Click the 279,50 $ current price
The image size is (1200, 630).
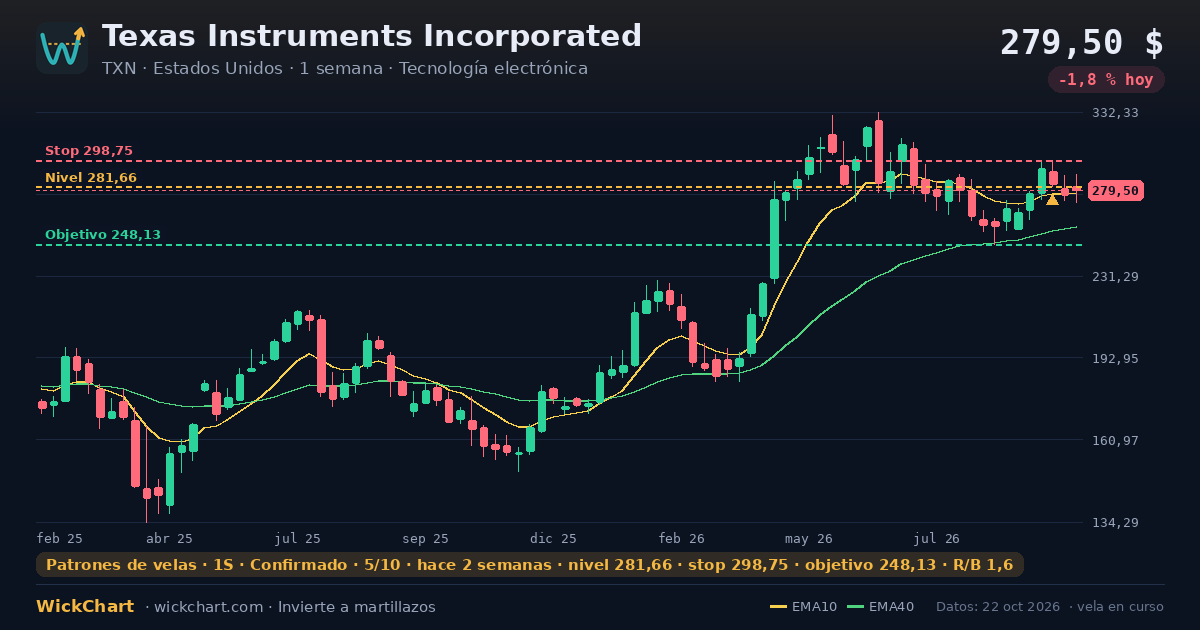point(1082,43)
